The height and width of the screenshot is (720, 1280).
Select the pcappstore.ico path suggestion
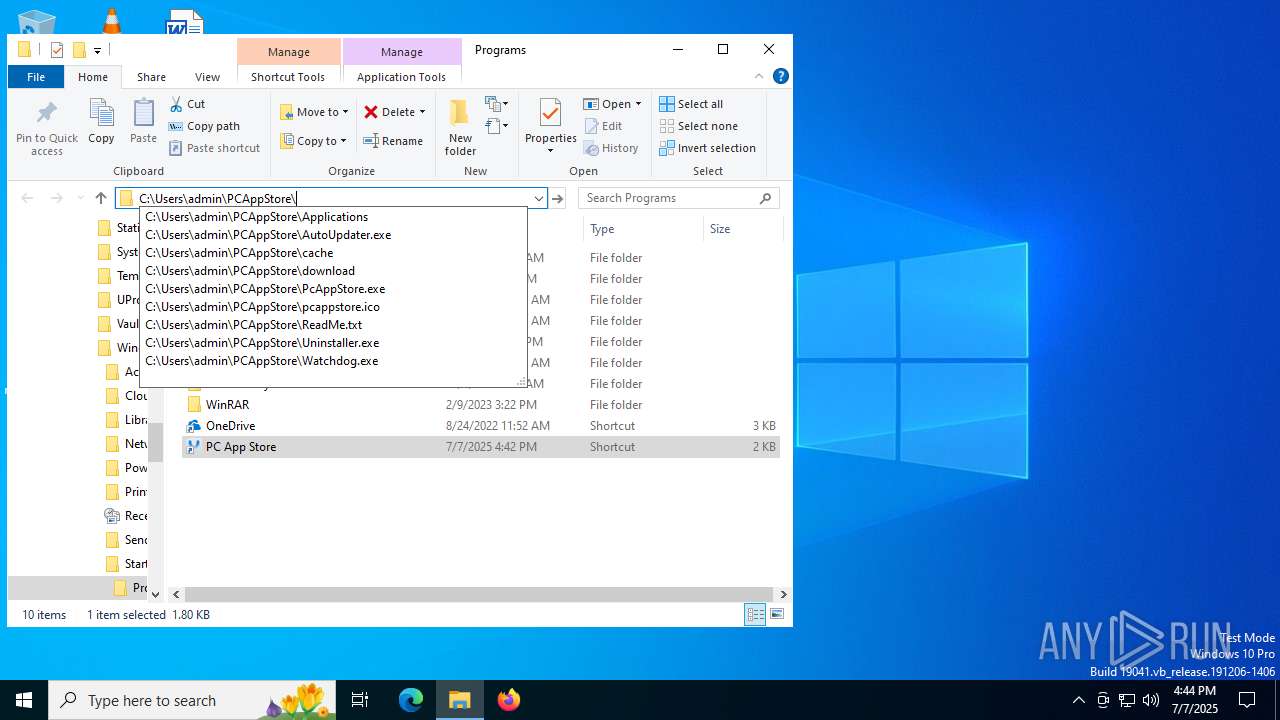(x=333, y=307)
